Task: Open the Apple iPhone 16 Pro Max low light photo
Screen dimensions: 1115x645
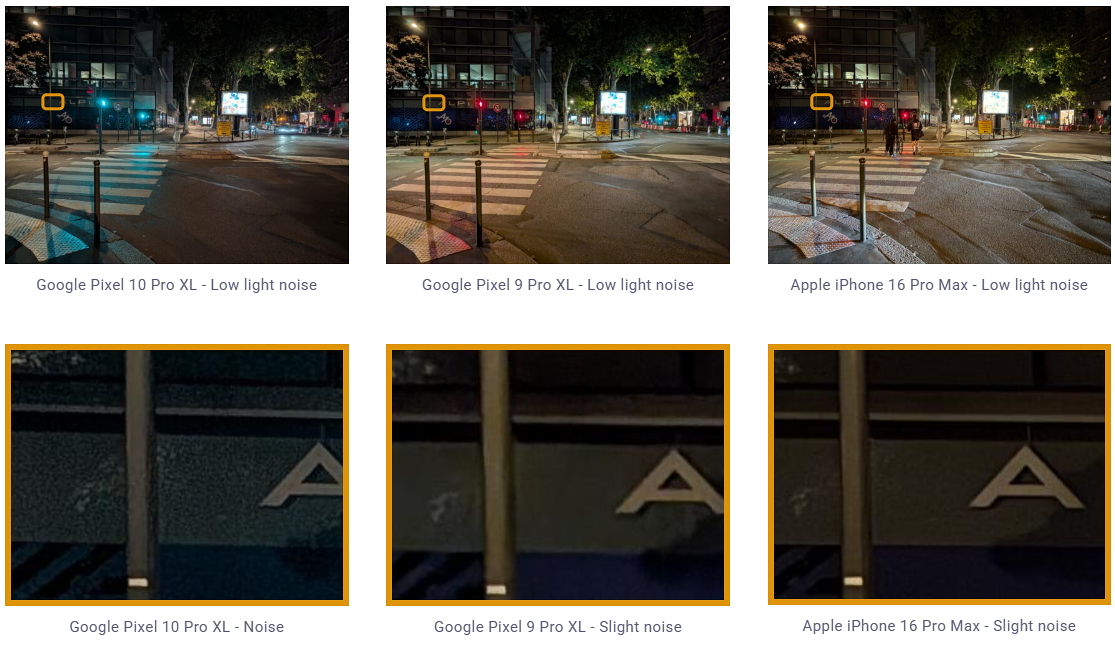Action: (x=939, y=135)
